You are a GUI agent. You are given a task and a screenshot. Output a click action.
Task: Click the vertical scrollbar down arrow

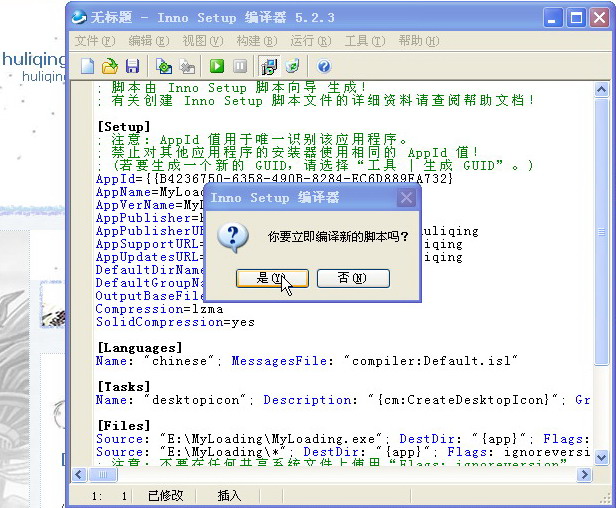601,457
